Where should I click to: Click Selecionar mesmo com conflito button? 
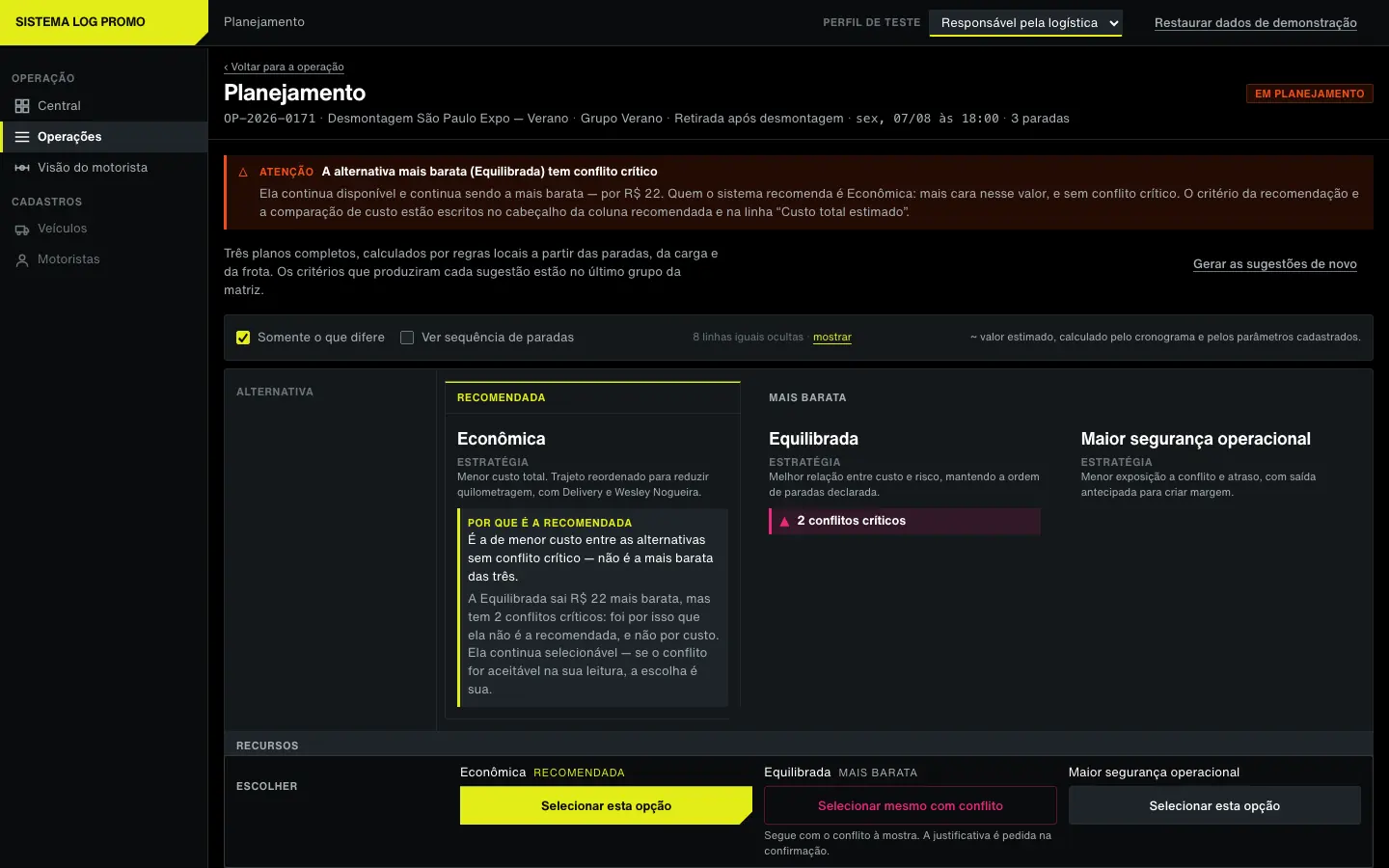point(910,806)
